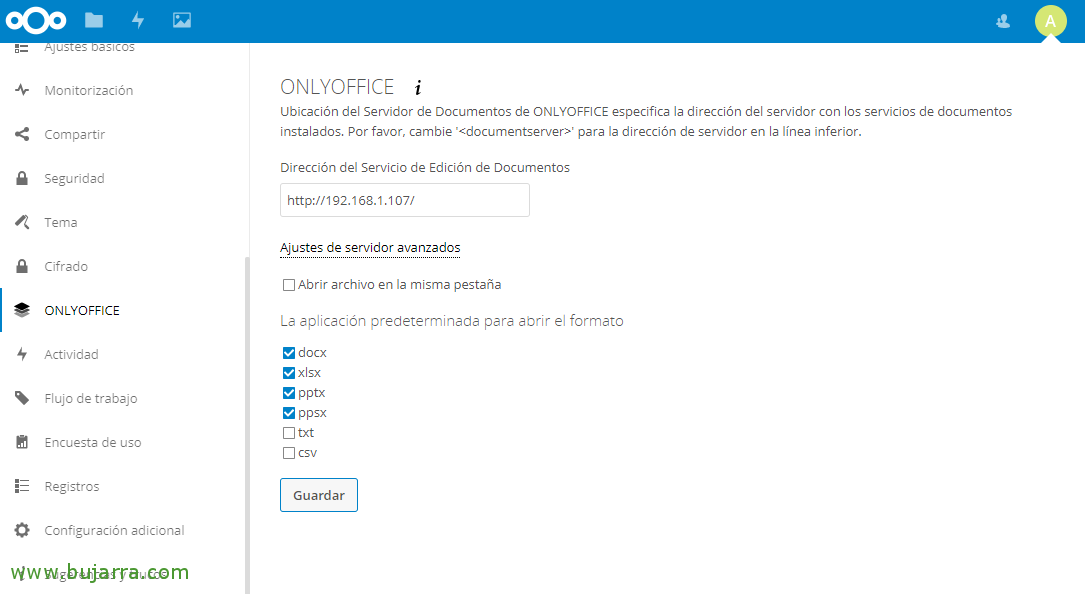Open the Files app folder icon

click(94, 20)
